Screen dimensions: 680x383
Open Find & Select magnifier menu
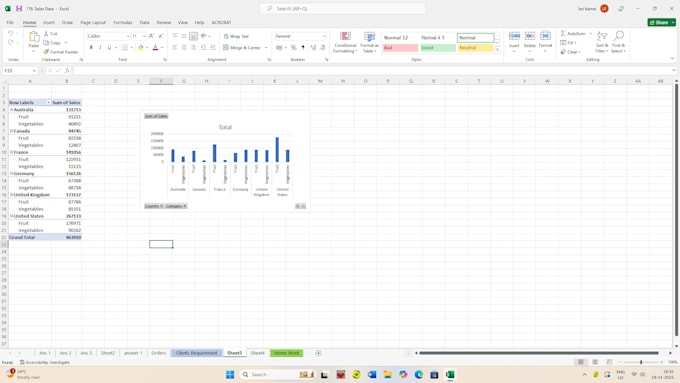pyautogui.click(x=618, y=42)
